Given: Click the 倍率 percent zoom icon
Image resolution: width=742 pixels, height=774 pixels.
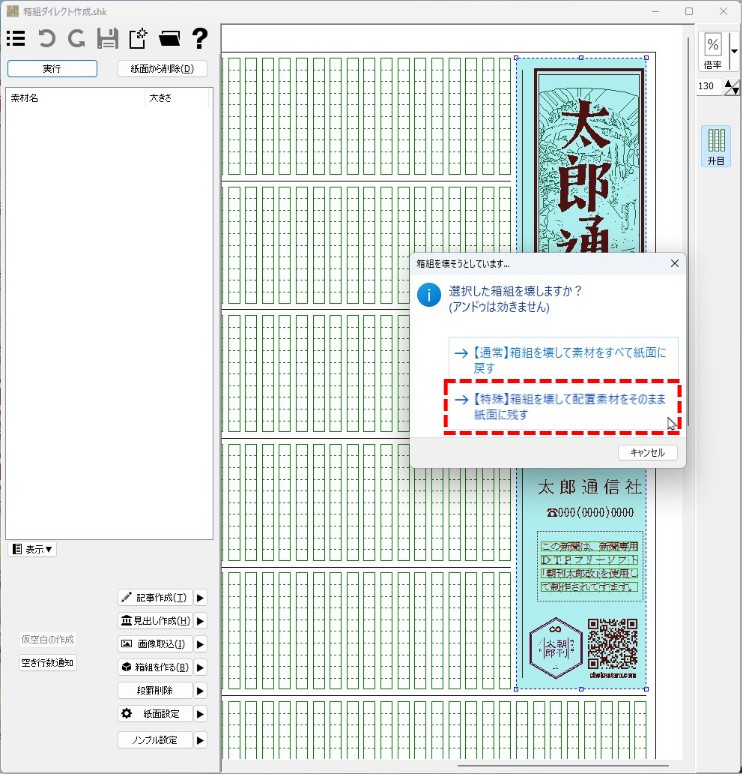Looking at the screenshot, I should (713, 46).
